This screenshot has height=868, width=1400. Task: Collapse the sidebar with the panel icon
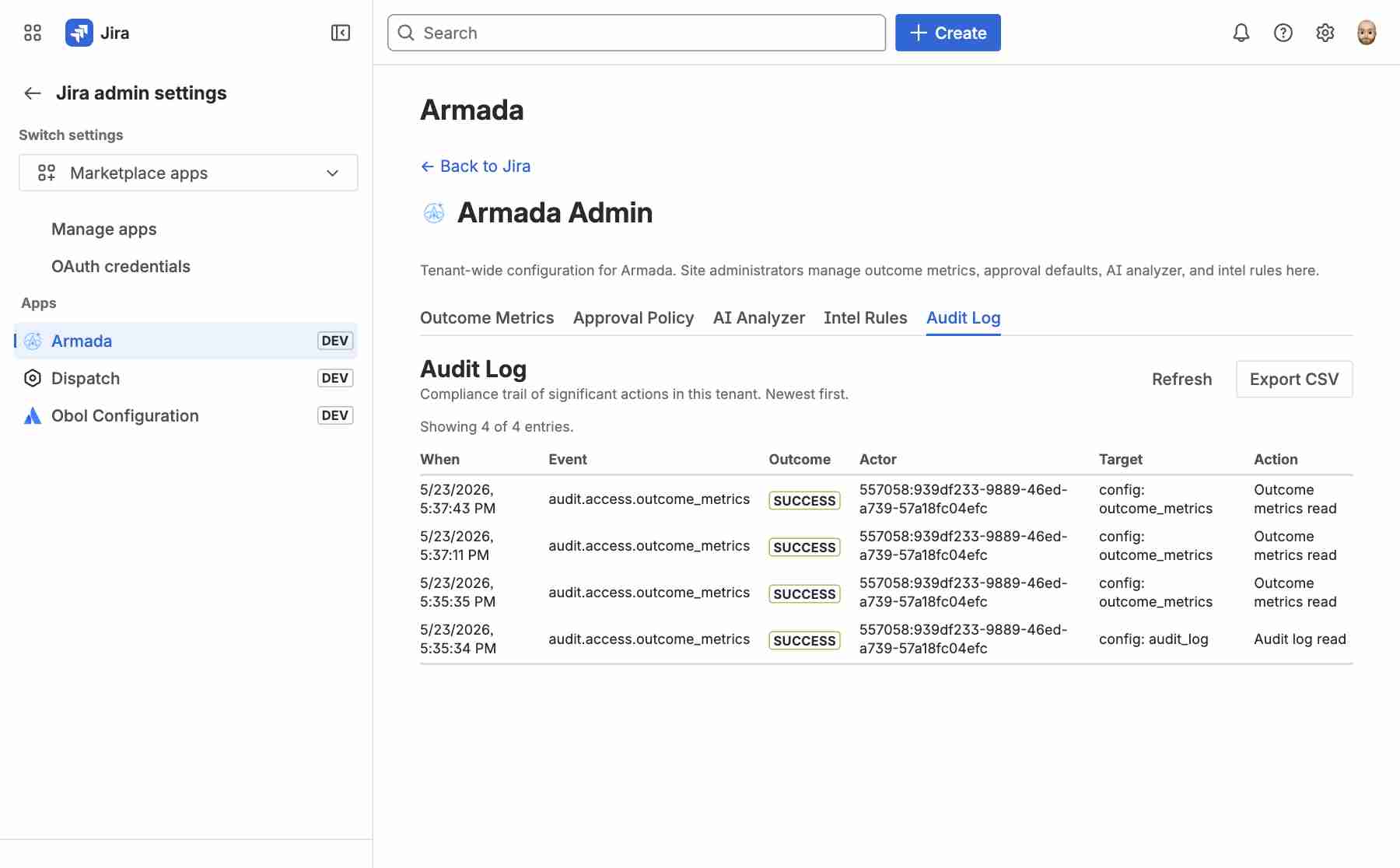click(341, 33)
